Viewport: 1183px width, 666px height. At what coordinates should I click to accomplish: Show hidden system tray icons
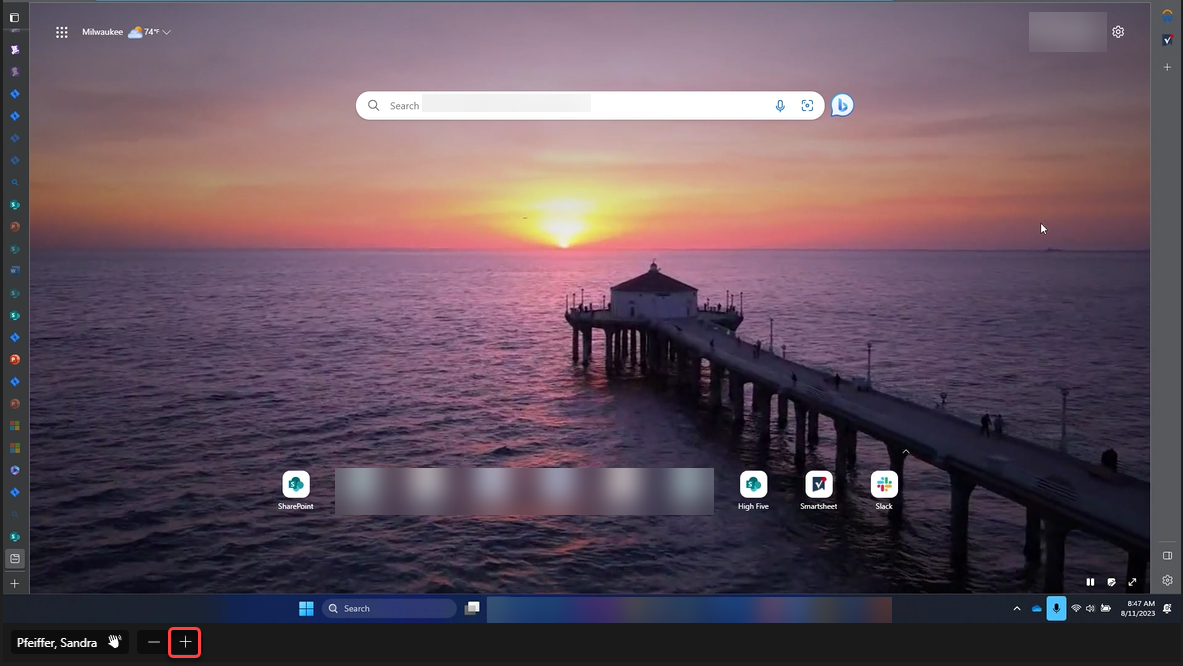(1017, 608)
